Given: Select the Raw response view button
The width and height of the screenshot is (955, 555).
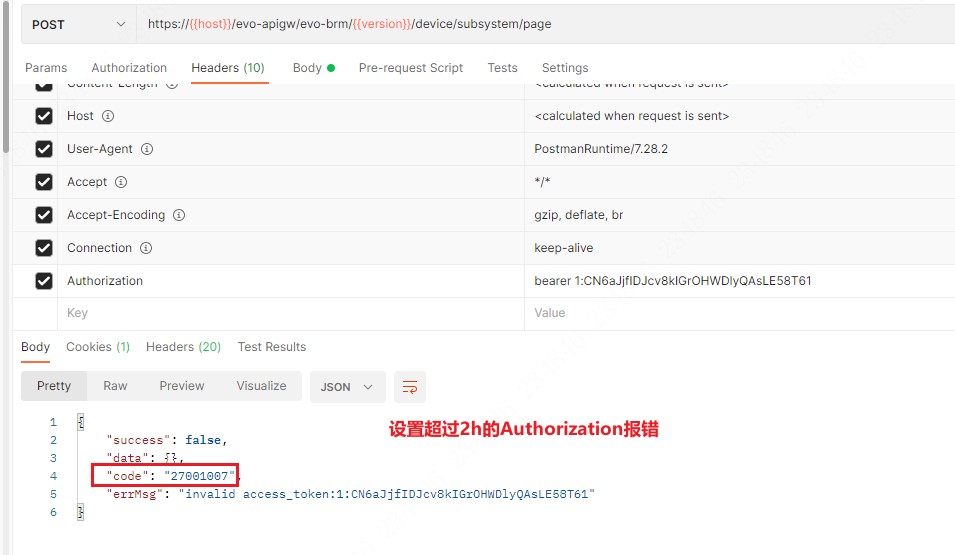Looking at the screenshot, I should tap(115, 386).
